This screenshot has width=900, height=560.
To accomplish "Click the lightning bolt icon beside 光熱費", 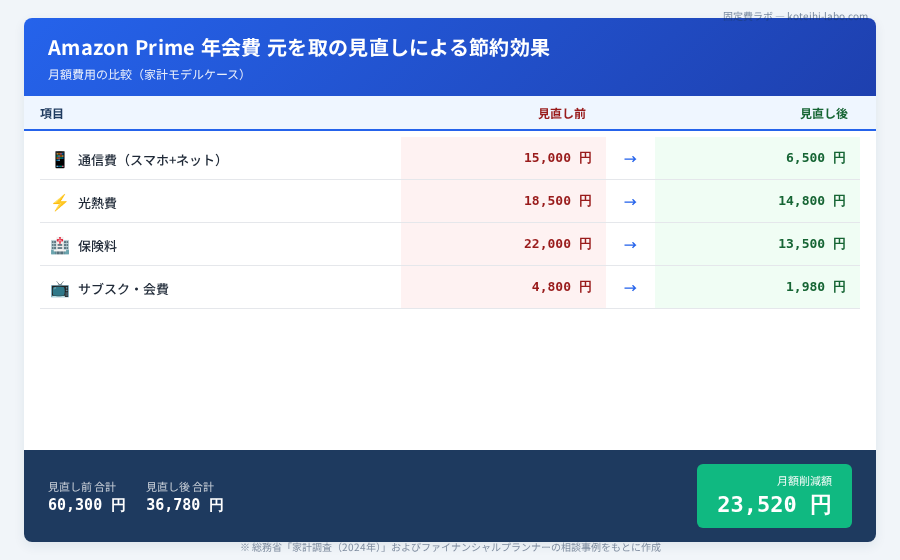I will pos(60,203).
